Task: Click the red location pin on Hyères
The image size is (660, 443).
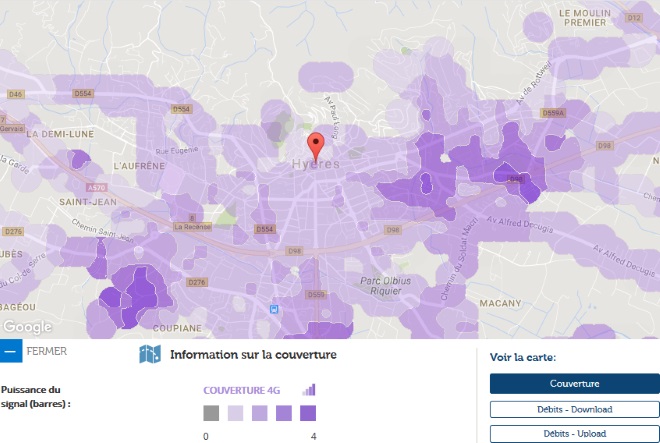Action: [x=316, y=146]
